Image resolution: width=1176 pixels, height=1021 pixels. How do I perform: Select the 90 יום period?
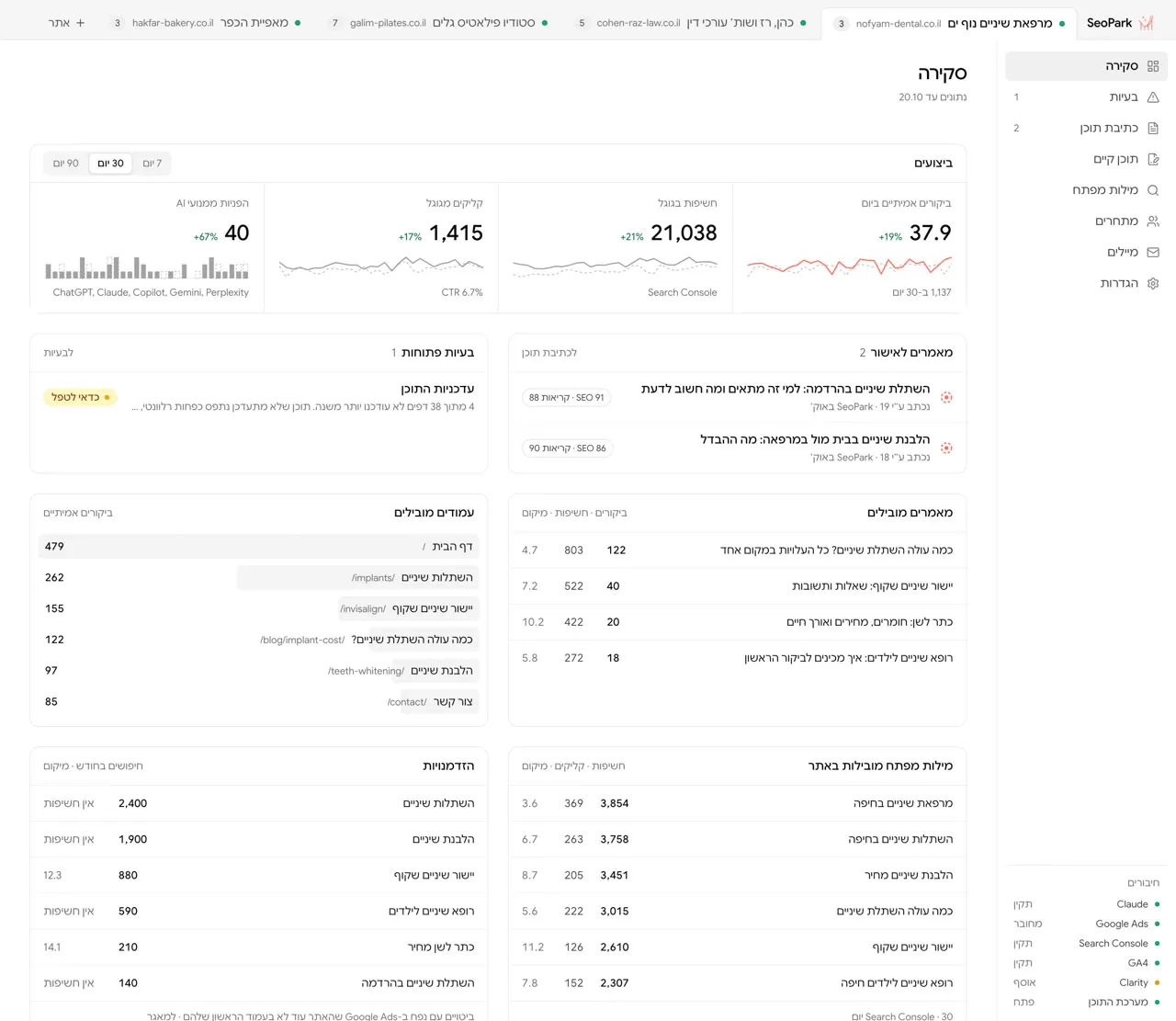tap(66, 164)
